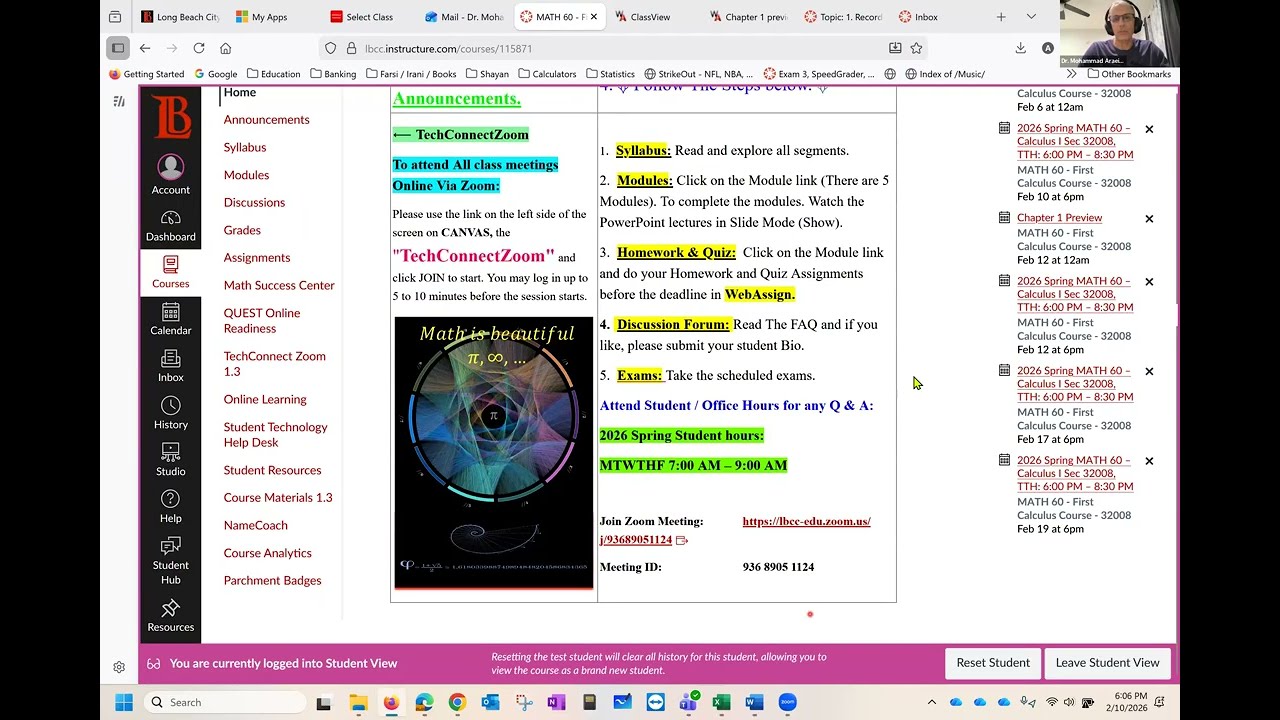1280x720 pixels.
Task: Open the Modules course navigation link
Action: pos(246,175)
